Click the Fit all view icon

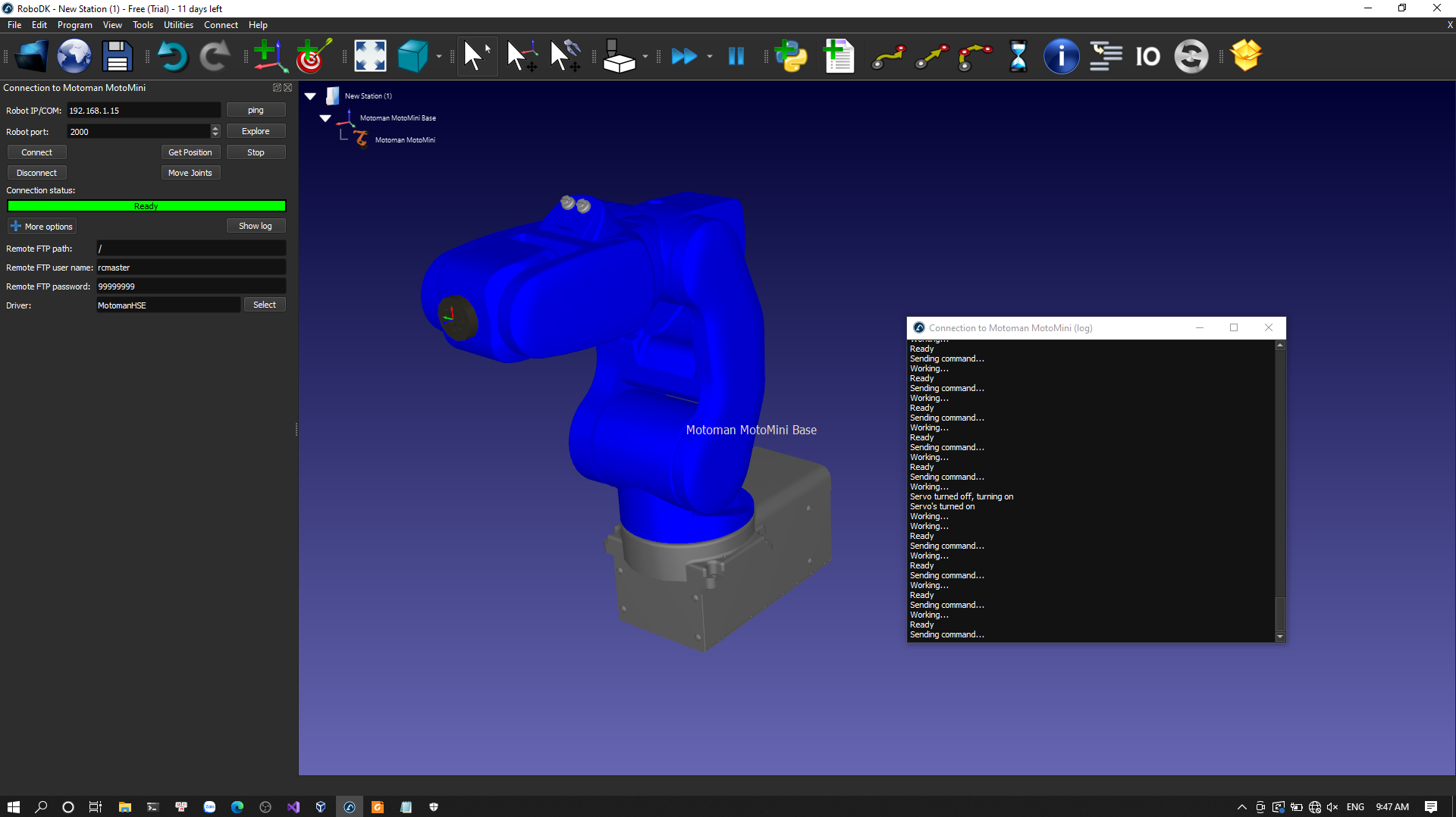pyautogui.click(x=370, y=57)
